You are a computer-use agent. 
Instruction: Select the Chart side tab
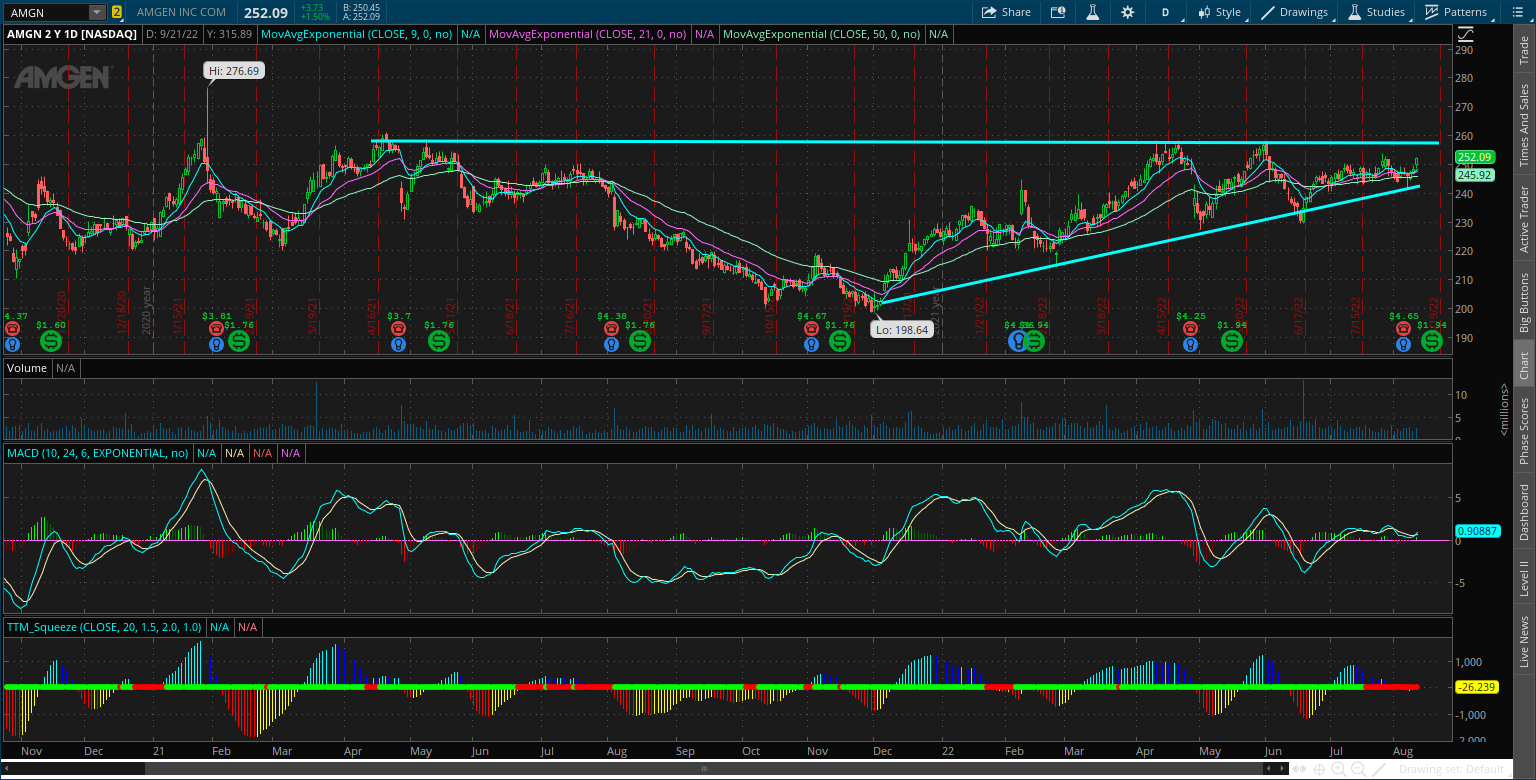[1524, 365]
